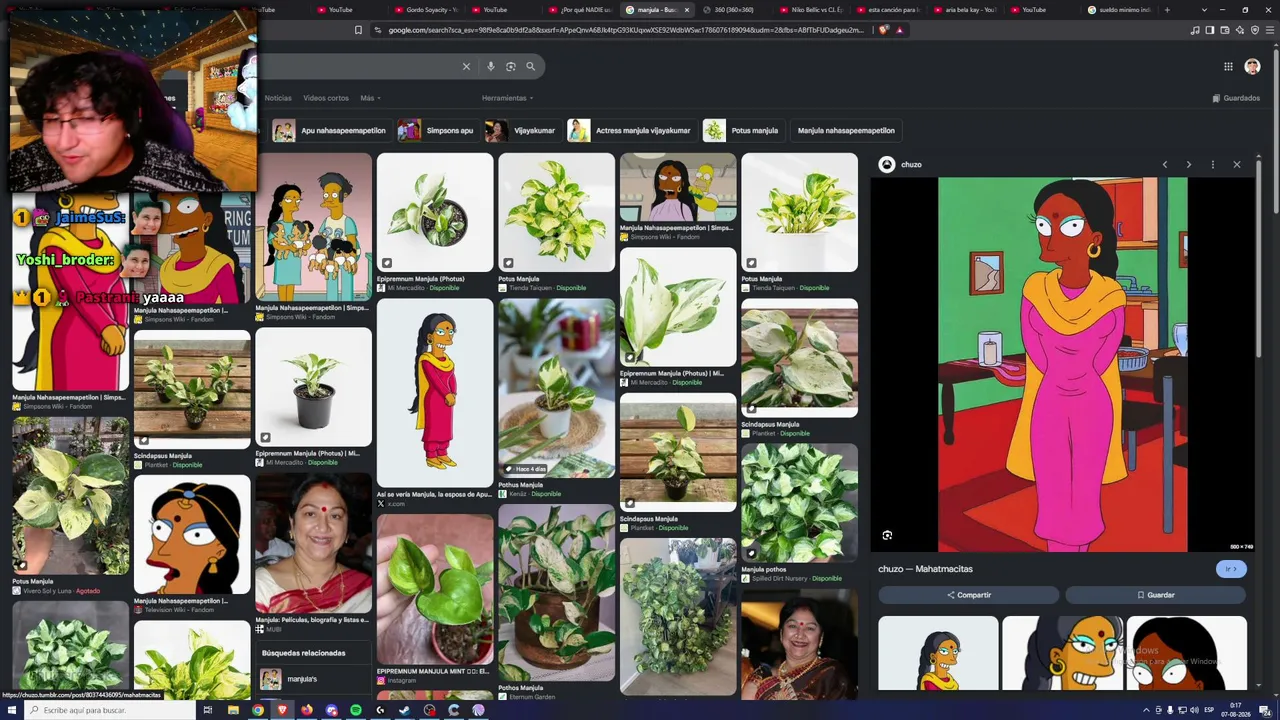Select the Actress manjula vijayakumar chip
1280x720 pixels.
630,131
